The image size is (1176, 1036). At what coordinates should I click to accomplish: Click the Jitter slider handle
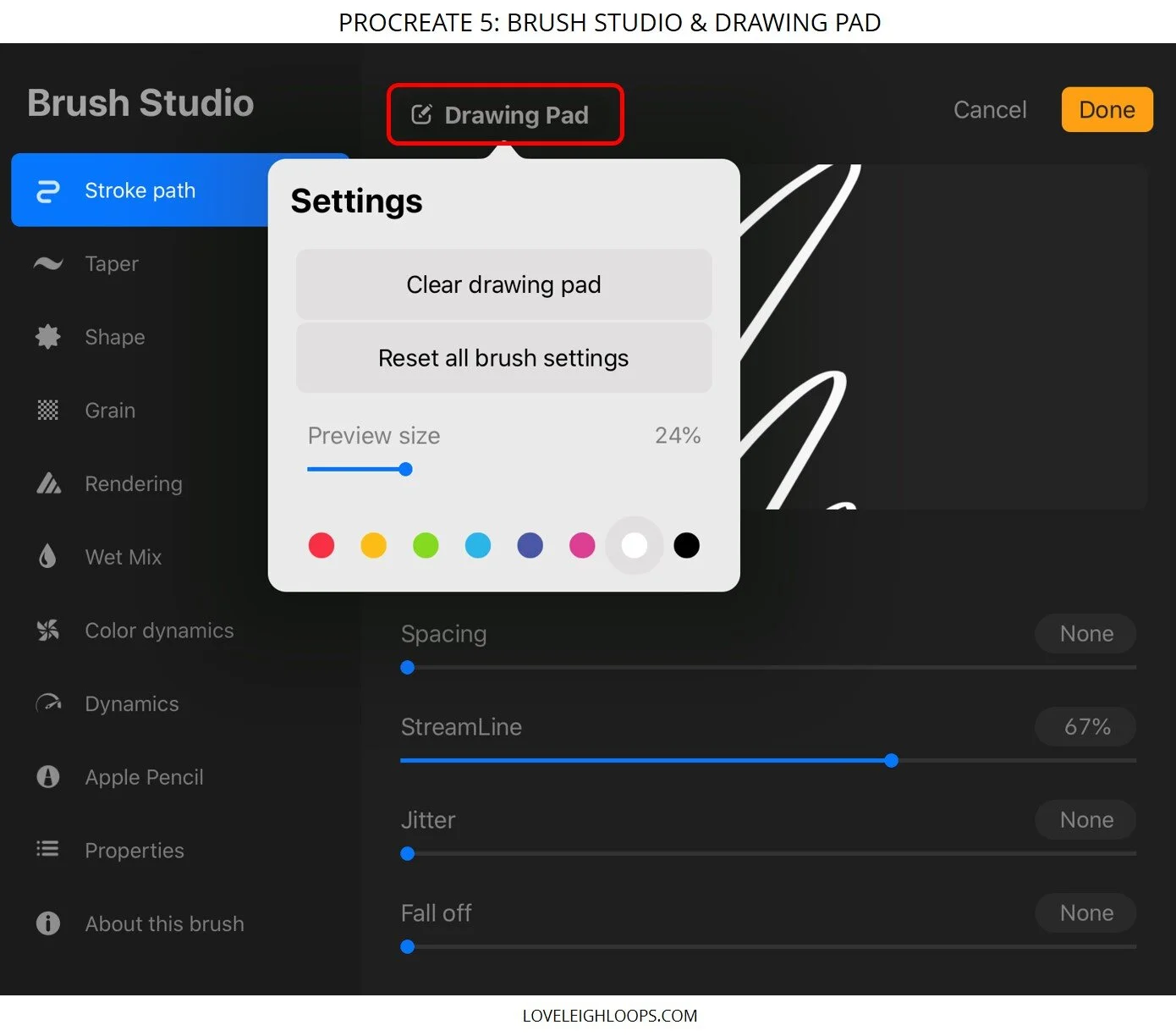408,853
